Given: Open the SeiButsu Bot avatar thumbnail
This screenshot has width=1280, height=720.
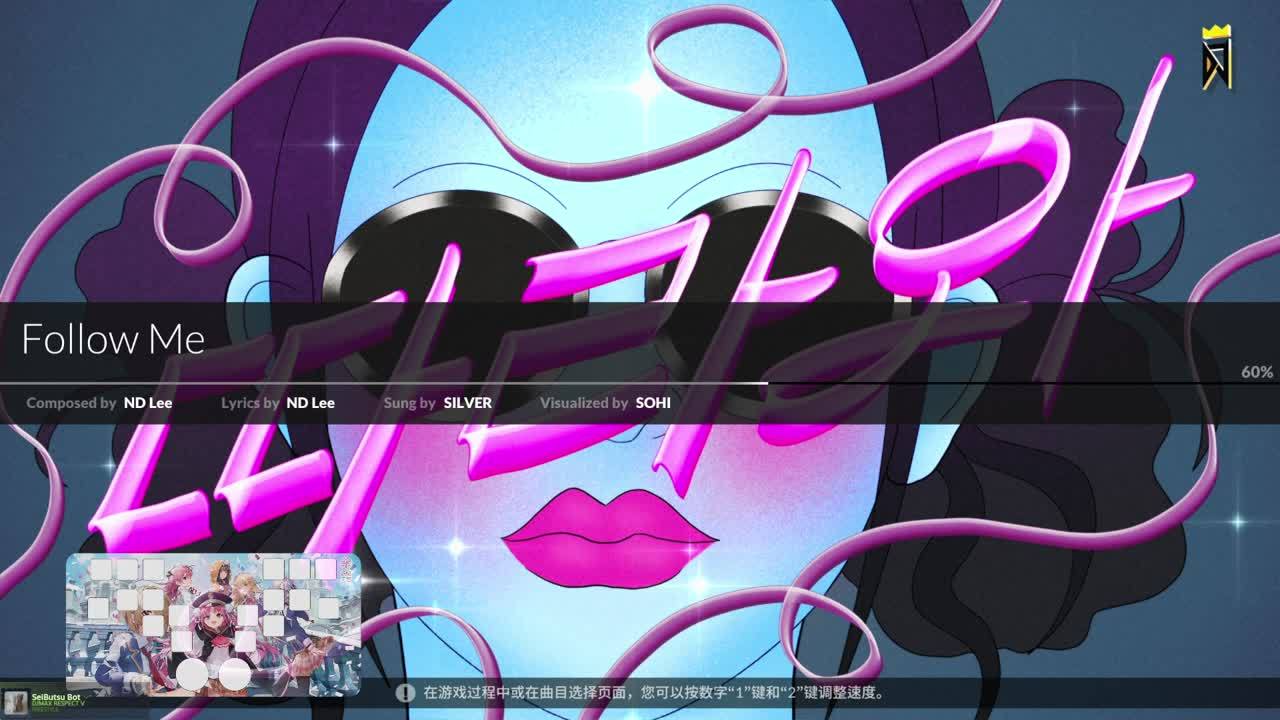Looking at the screenshot, I should (x=14, y=701).
